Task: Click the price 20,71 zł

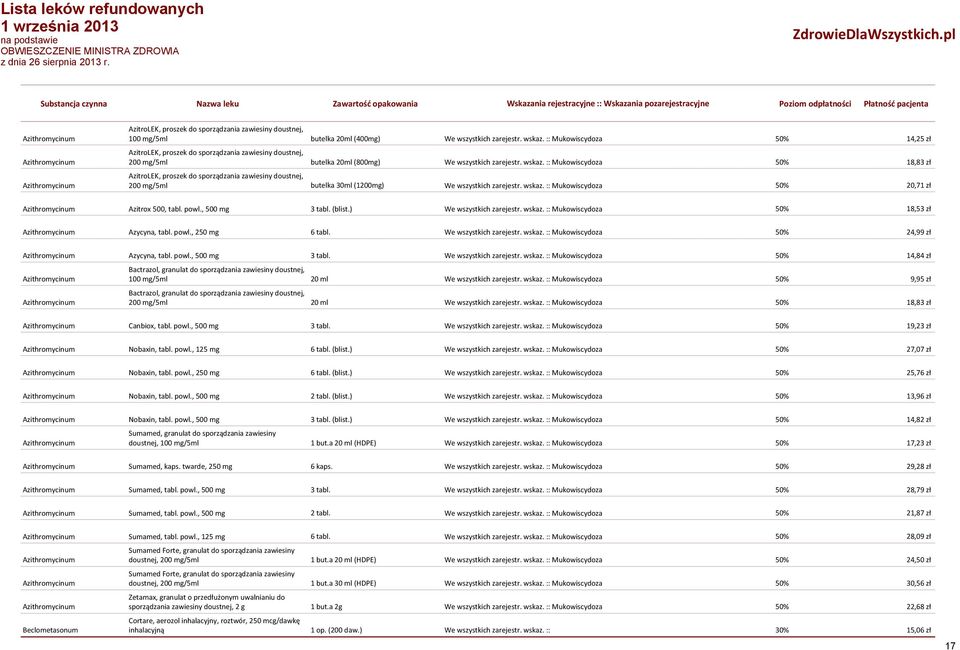Action: (x=918, y=185)
